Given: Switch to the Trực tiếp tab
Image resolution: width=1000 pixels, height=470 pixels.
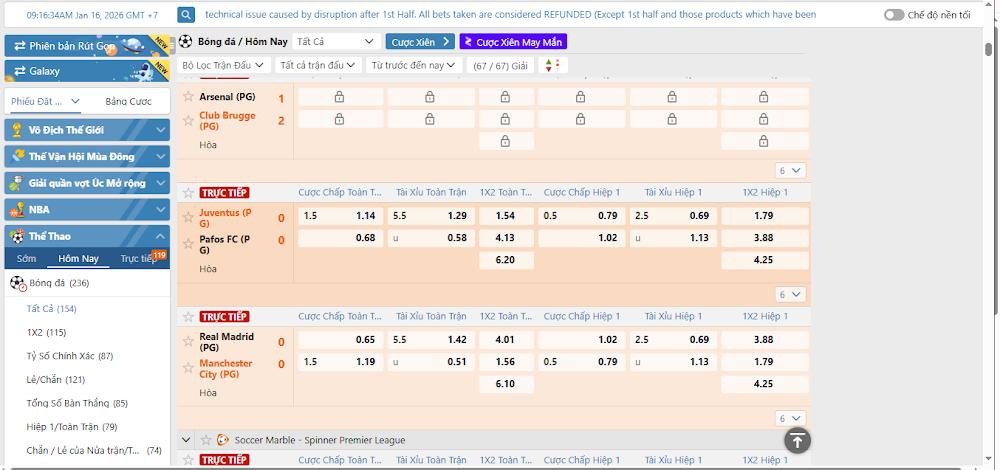Looking at the screenshot, I should [x=139, y=258].
